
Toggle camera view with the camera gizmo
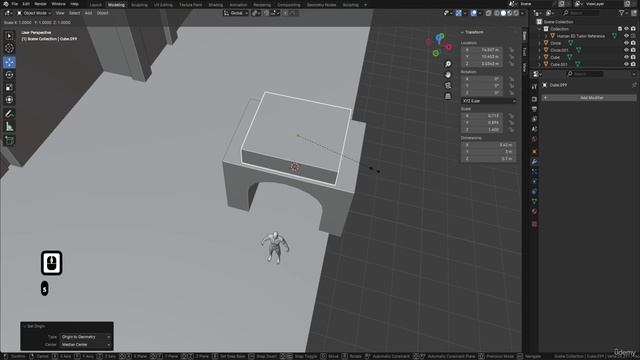pyautogui.click(x=448, y=85)
